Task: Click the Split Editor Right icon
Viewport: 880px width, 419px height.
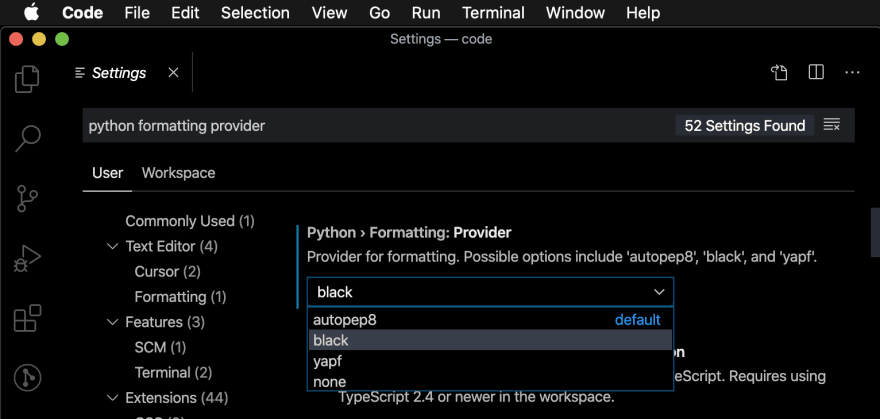Action: [x=816, y=72]
